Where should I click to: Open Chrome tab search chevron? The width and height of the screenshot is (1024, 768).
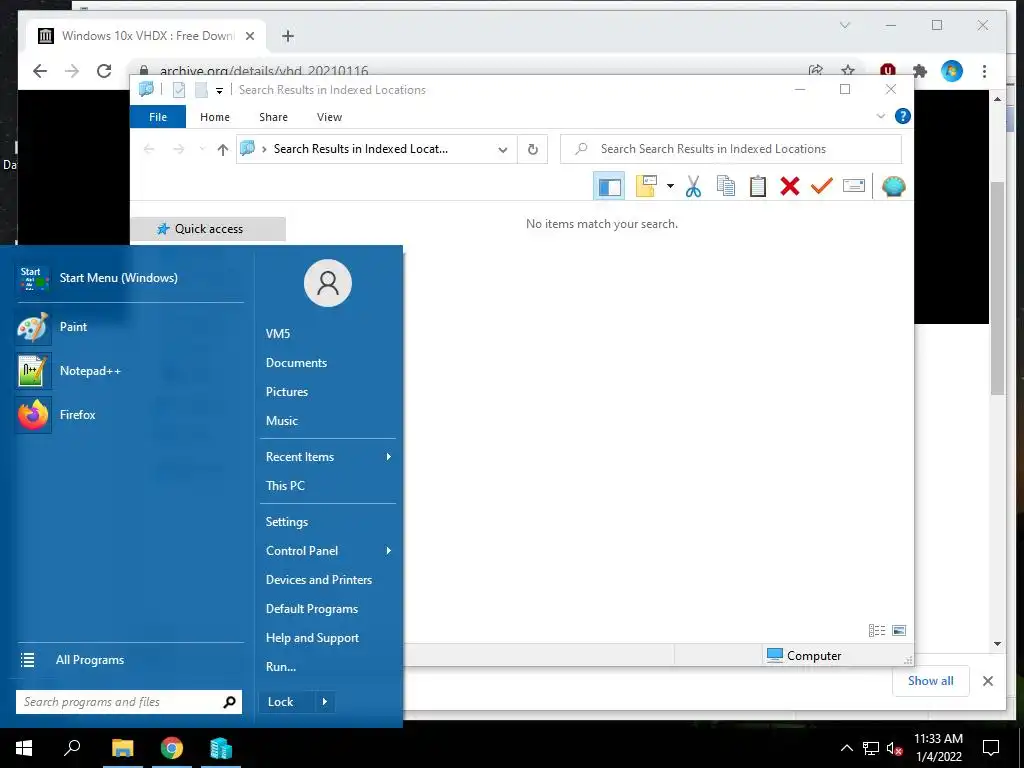tap(844, 25)
